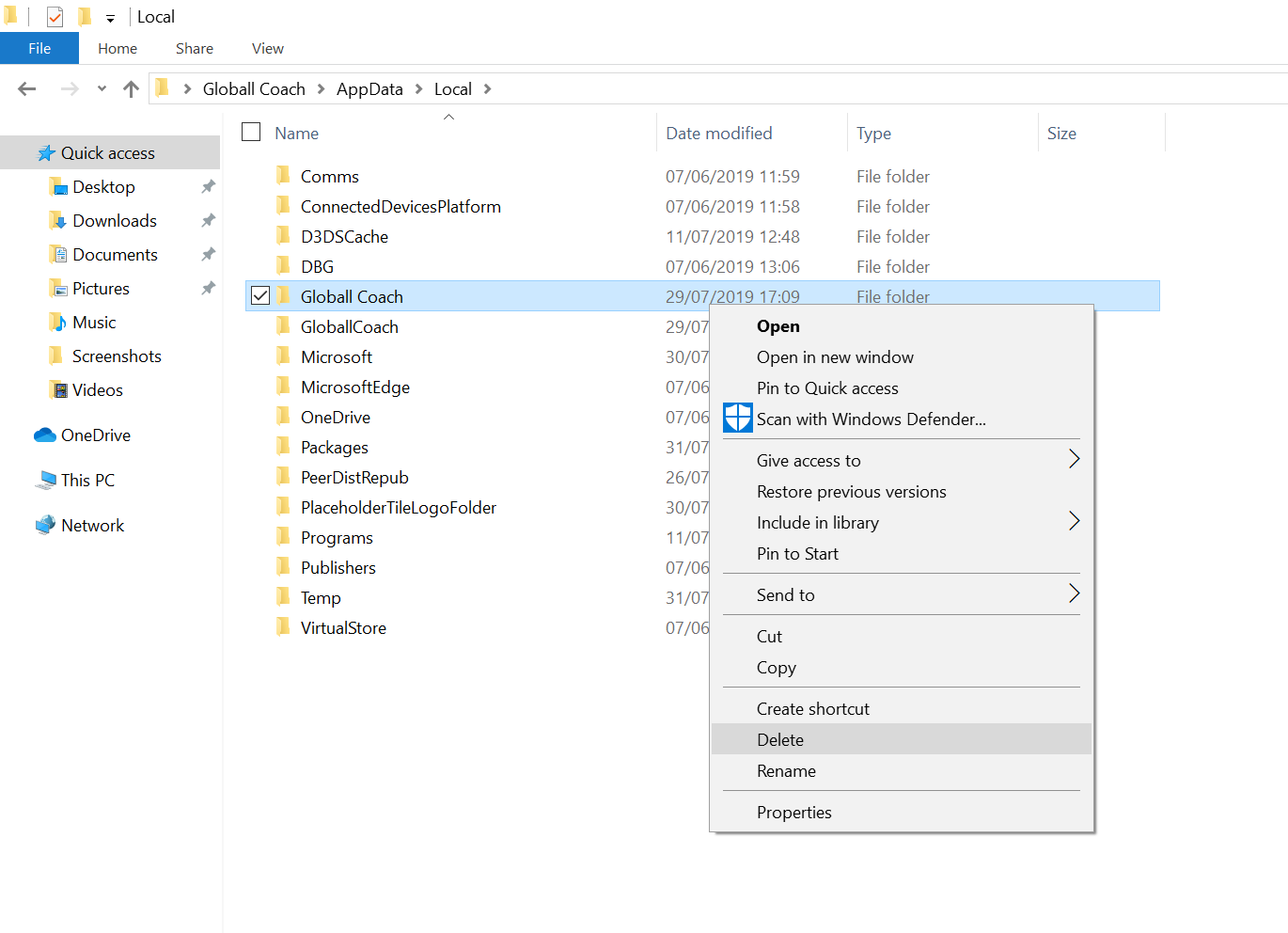Viewport: 1288px width, 933px height.
Task: Select the VirtualStore folder name
Action: [x=343, y=628]
